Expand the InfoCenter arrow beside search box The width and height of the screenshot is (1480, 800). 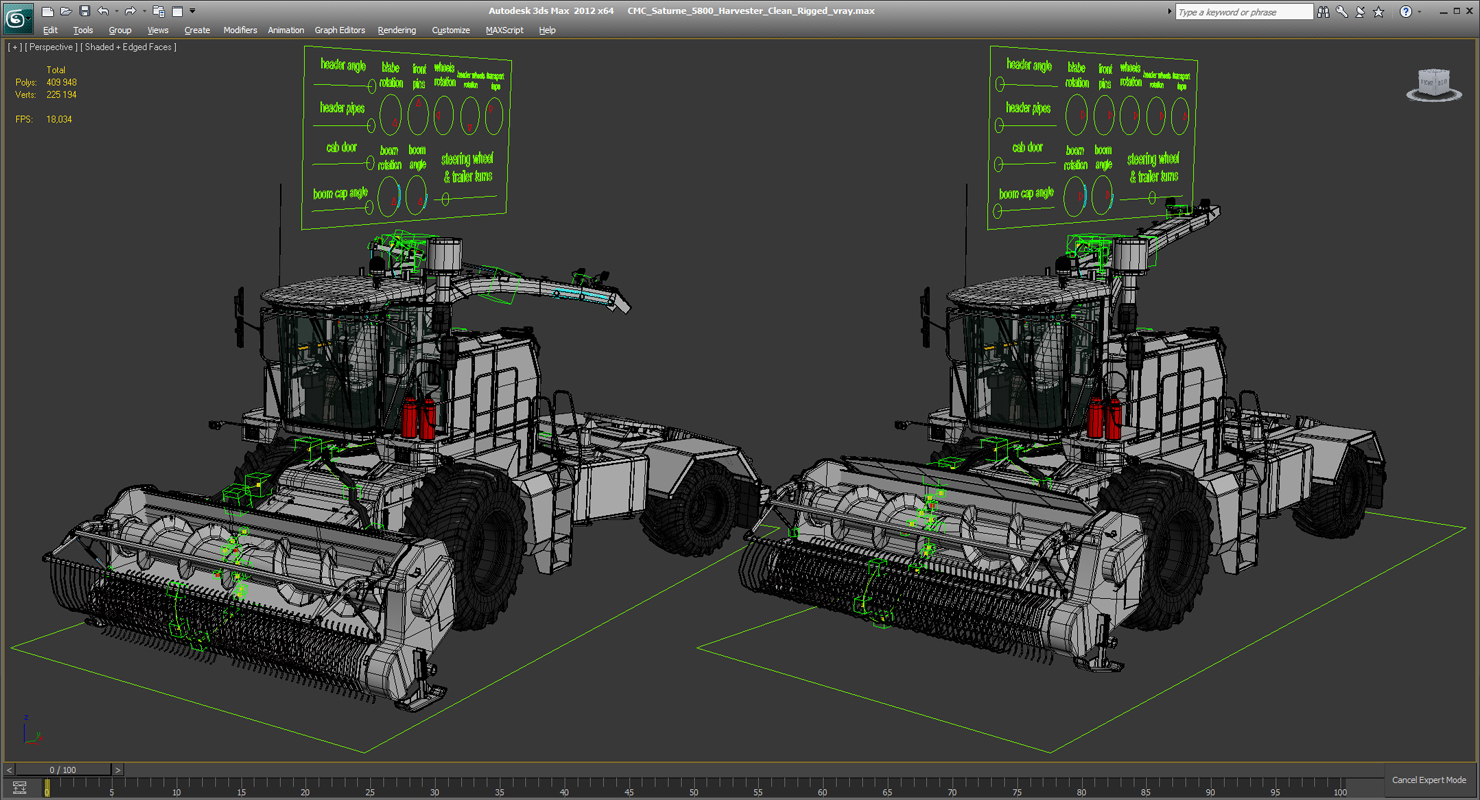1170,12
